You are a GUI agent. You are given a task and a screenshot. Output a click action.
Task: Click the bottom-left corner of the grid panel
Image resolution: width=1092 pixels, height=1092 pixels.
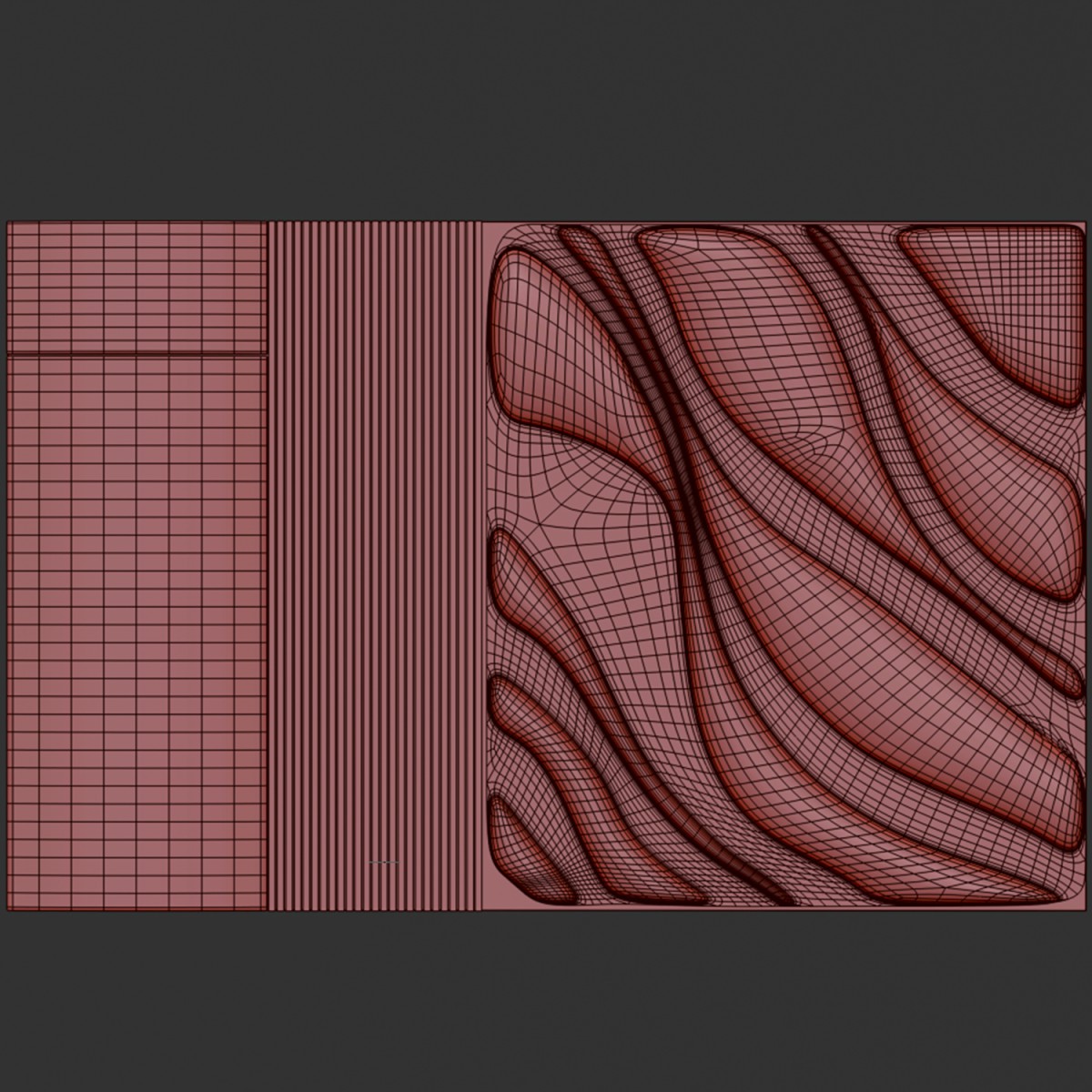[9, 908]
